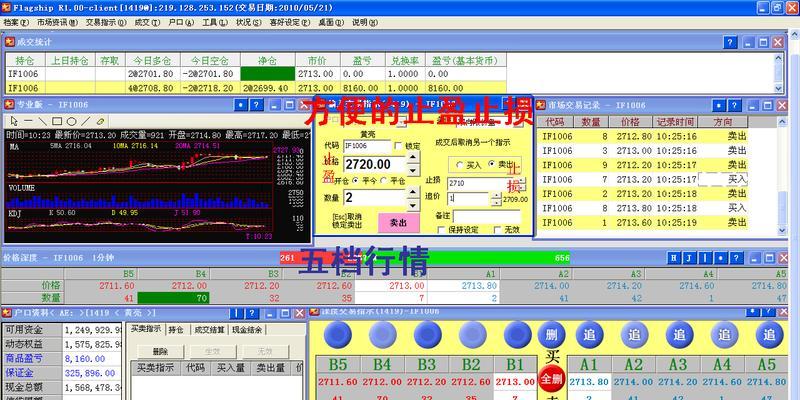This screenshot has width=800, height=400.
Task: Switch to the 现金结余 tab
Action: (x=247, y=330)
